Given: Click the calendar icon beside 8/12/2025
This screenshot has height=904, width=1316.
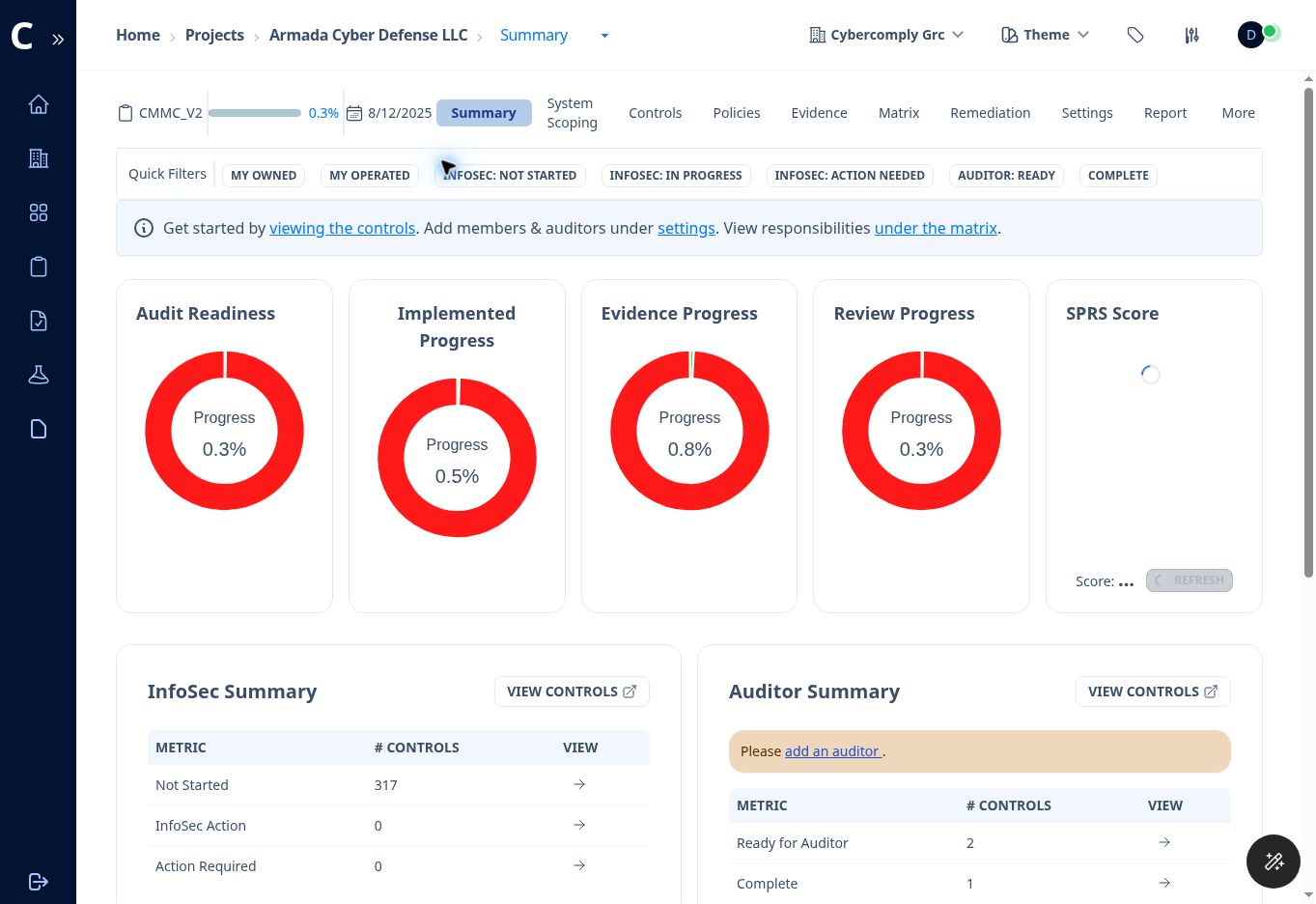Looking at the screenshot, I should pyautogui.click(x=354, y=113).
